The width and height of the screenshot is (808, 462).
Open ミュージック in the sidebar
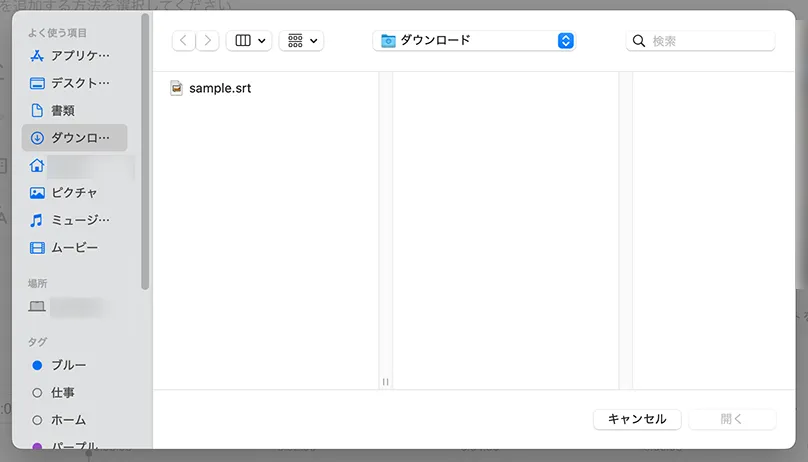click(74, 220)
